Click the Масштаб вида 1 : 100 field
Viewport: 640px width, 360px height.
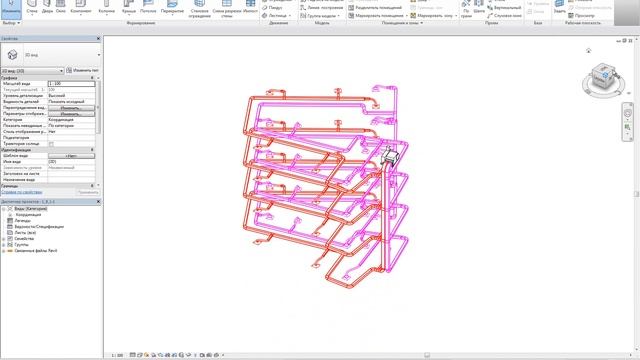pyautogui.click(x=71, y=84)
